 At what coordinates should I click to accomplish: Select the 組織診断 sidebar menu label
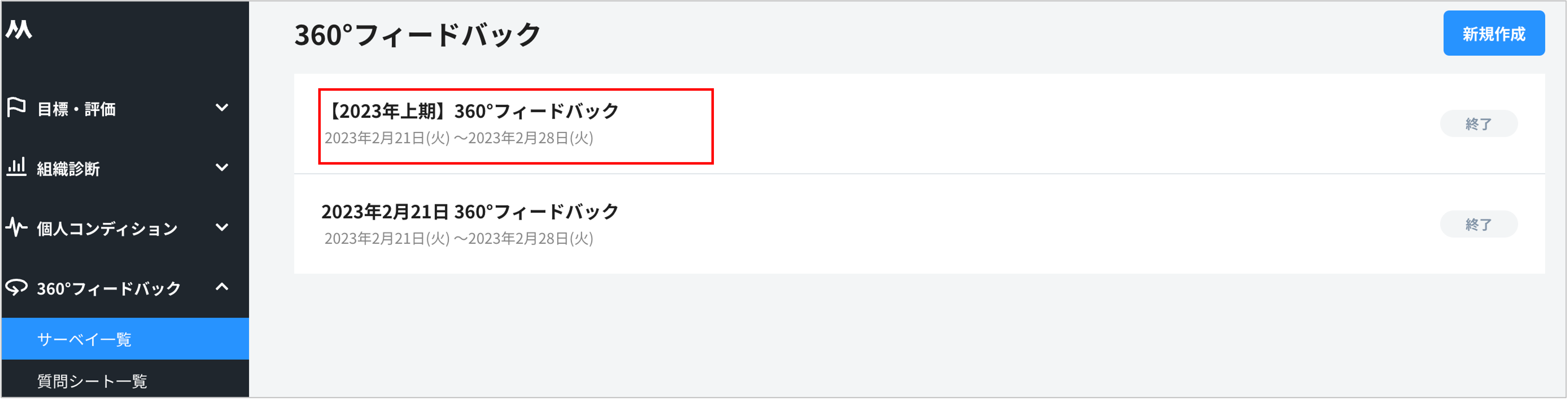[x=68, y=169]
